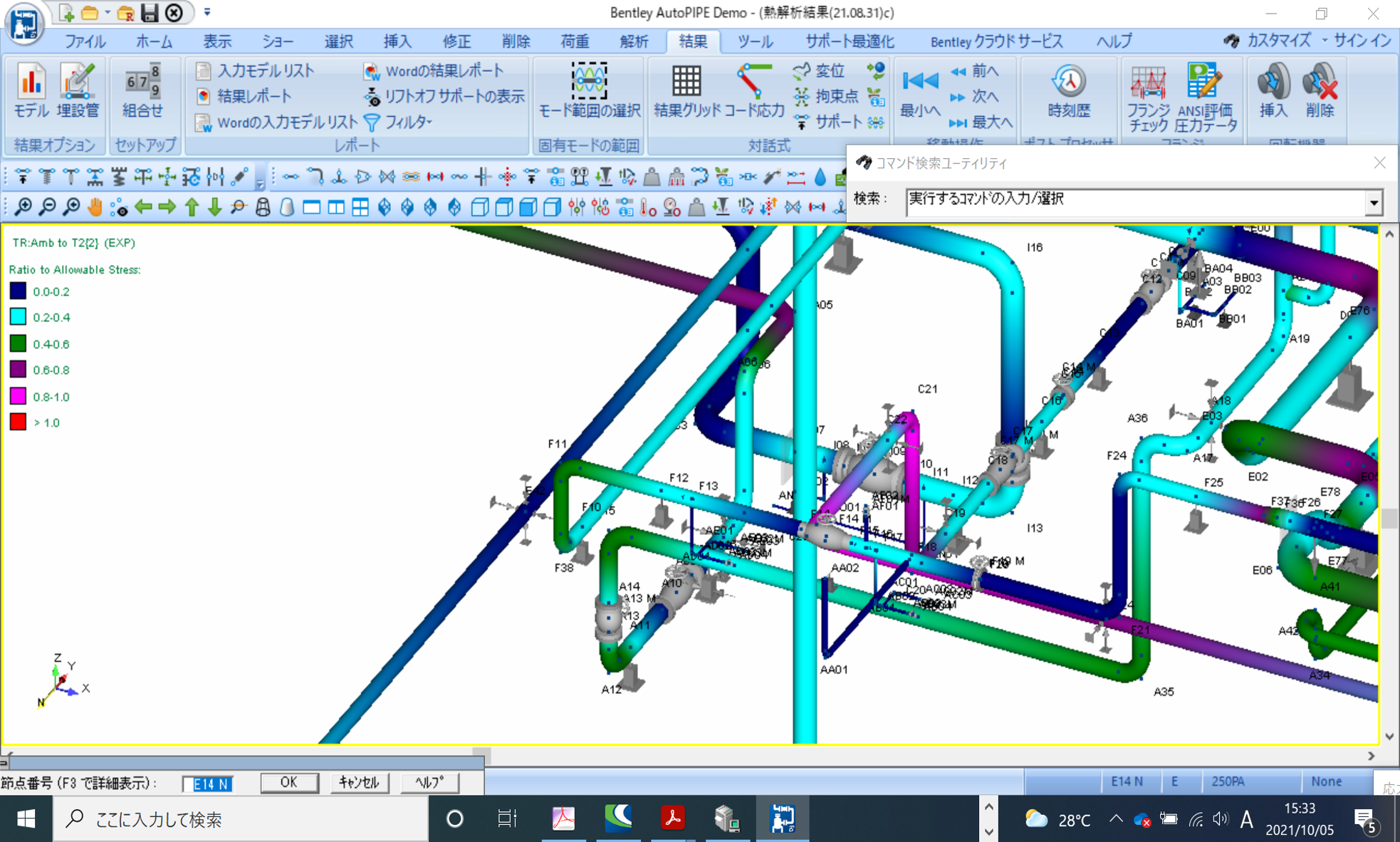Expand the search command combo box
The width and height of the screenshot is (1400, 842).
tap(1373, 203)
